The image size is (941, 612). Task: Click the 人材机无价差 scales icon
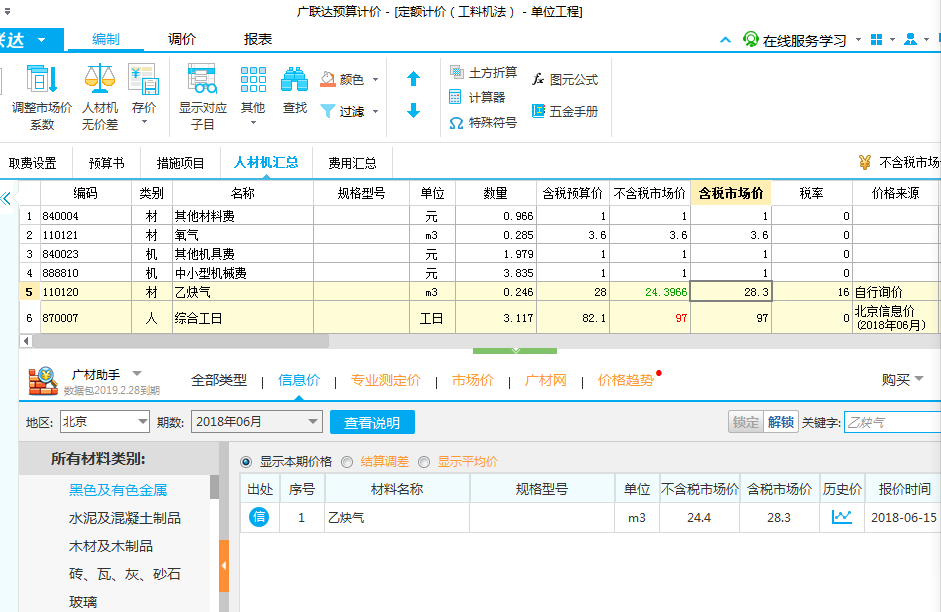100,79
